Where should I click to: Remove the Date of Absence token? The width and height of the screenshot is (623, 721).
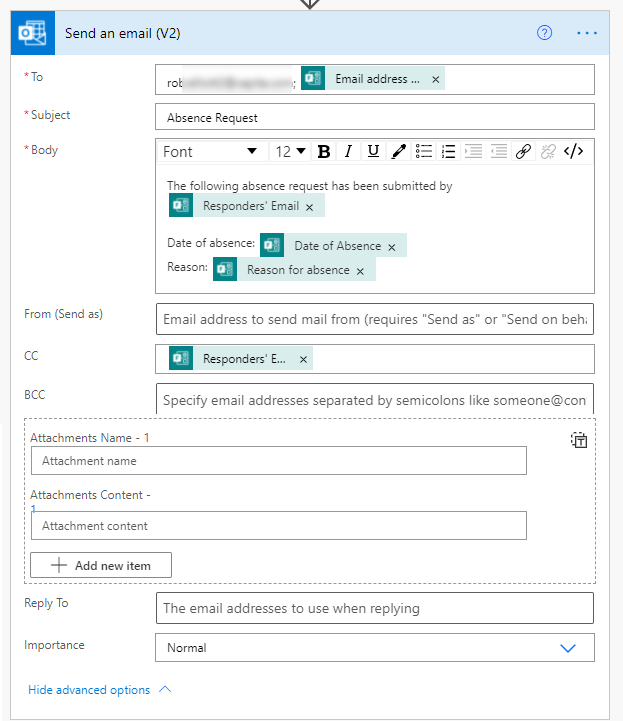click(x=392, y=247)
